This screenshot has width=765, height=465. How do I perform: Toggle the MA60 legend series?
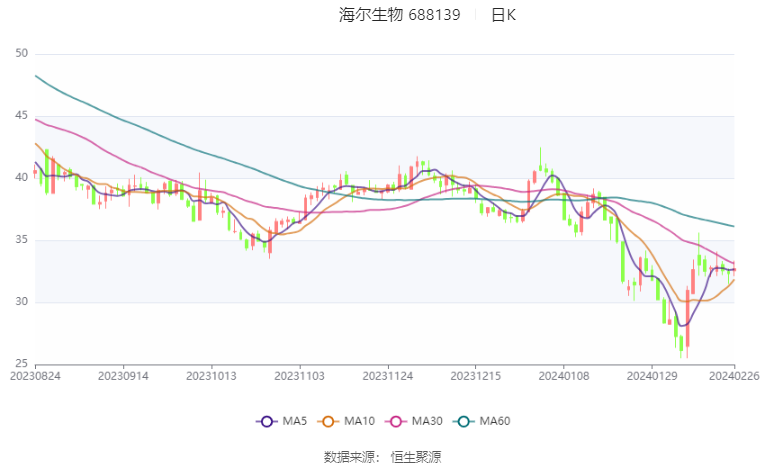click(x=482, y=421)
